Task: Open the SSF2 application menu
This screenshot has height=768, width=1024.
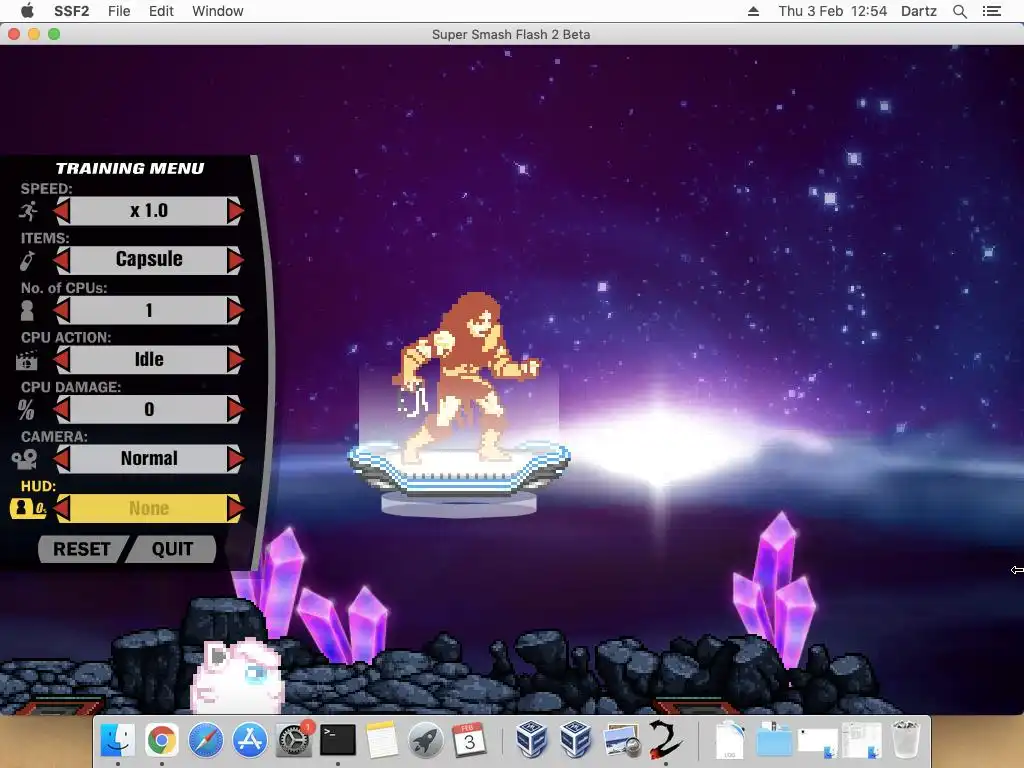Action: [71, 11]
